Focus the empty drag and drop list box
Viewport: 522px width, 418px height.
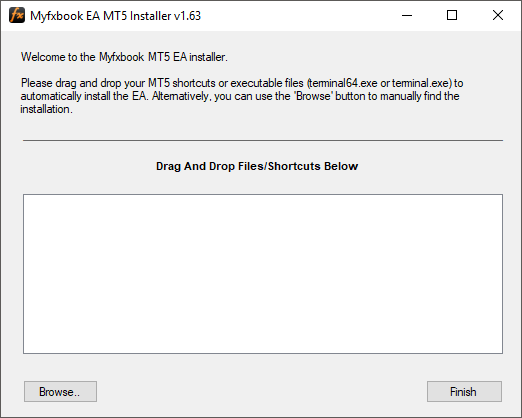(263, 274)
